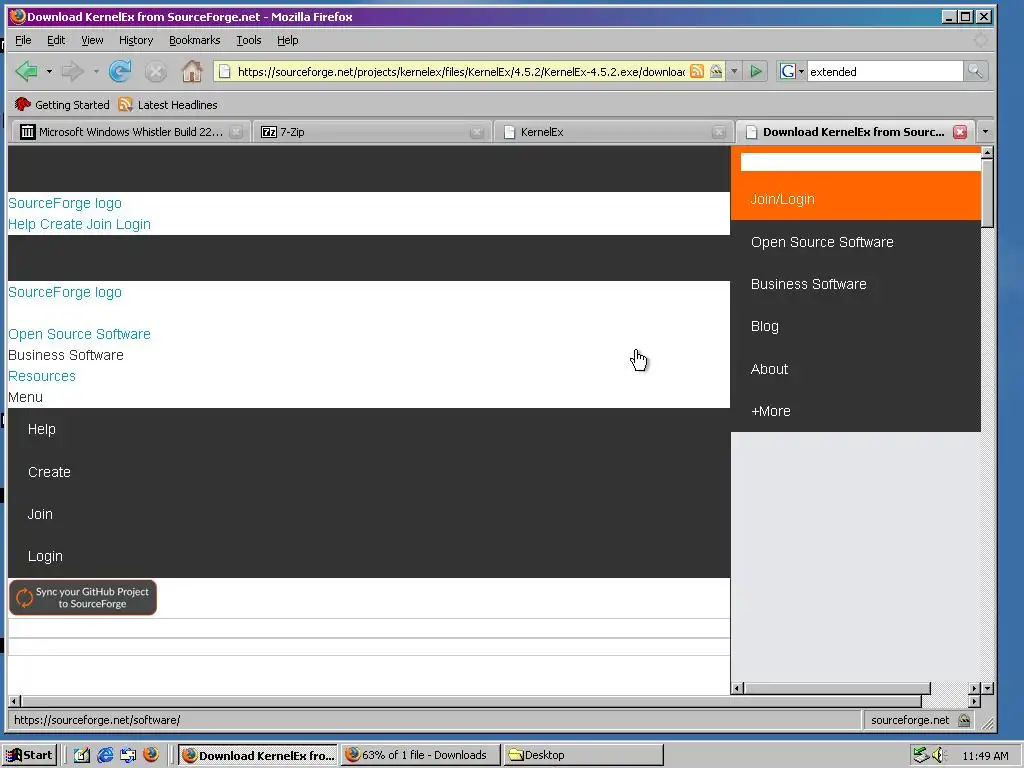Click the Stop loading icon
The height and width of the screenshot is (768, 1024).
(155, 71)
